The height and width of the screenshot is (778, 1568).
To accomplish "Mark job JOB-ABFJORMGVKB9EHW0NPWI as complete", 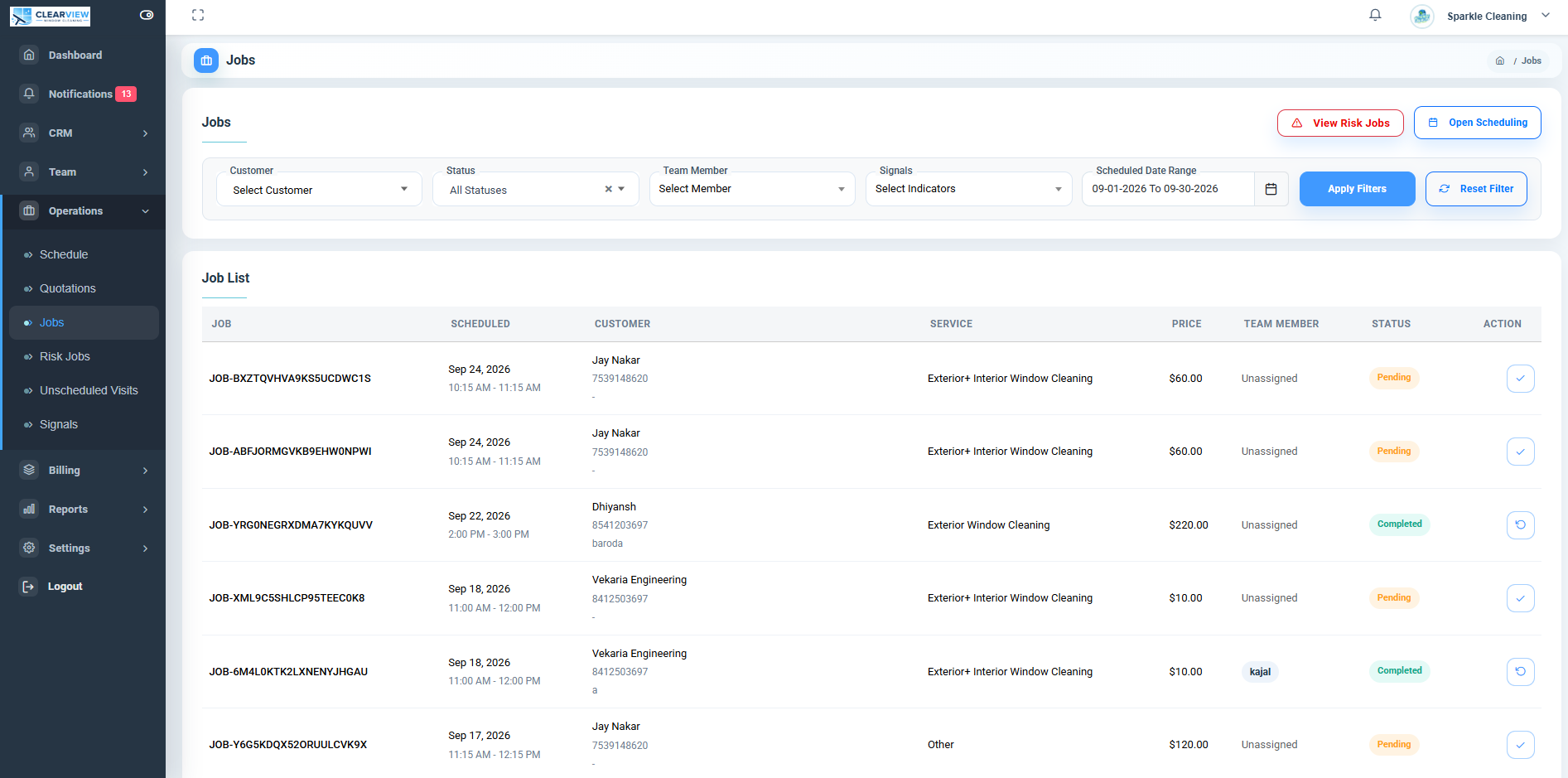I will (x=1520, y=452).
